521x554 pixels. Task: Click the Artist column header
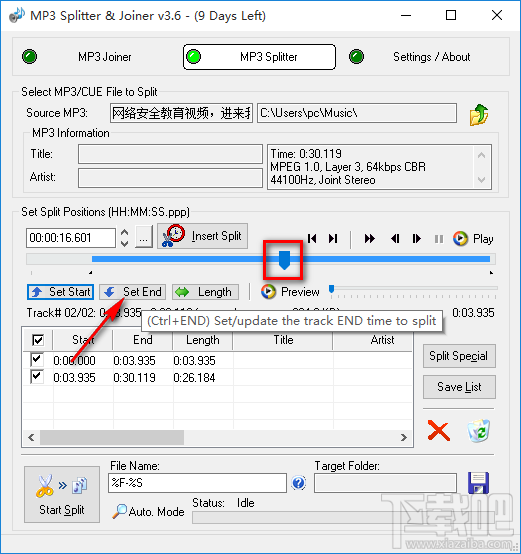373,340
